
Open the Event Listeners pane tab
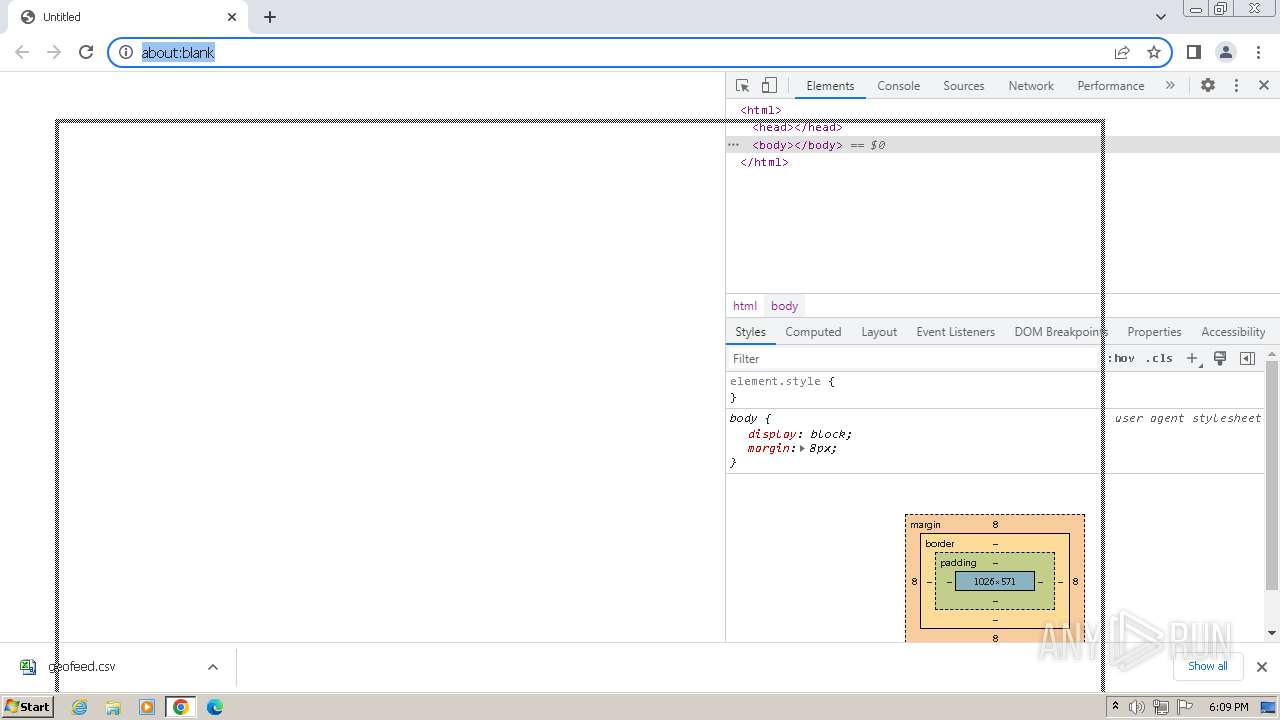[x=955, y=332]
